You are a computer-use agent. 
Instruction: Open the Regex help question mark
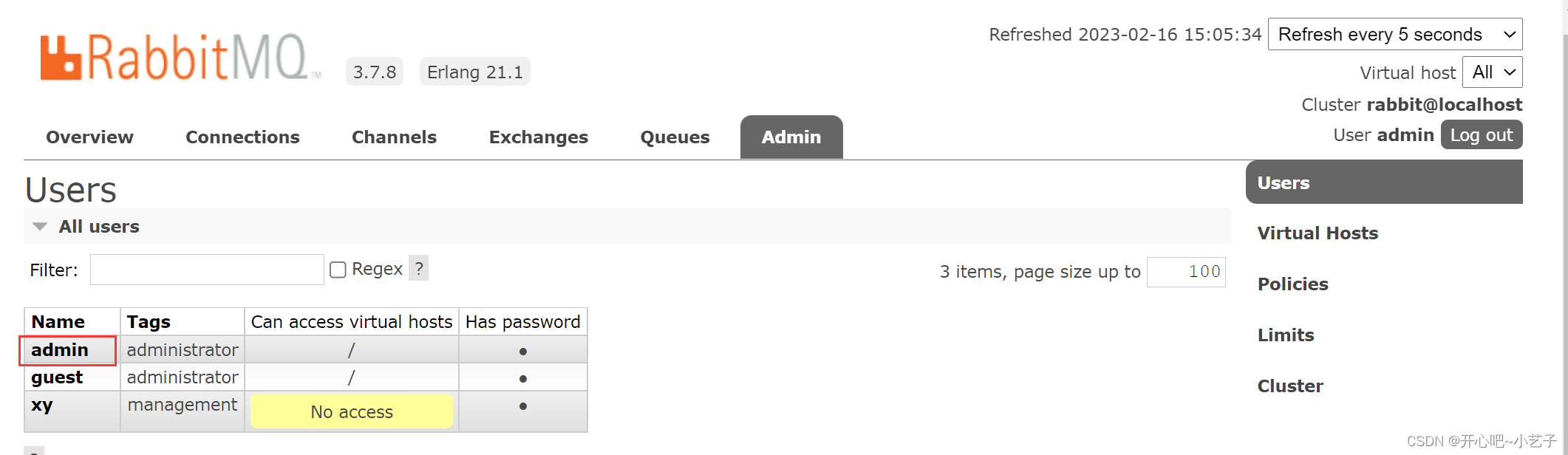tap(419, 268)
